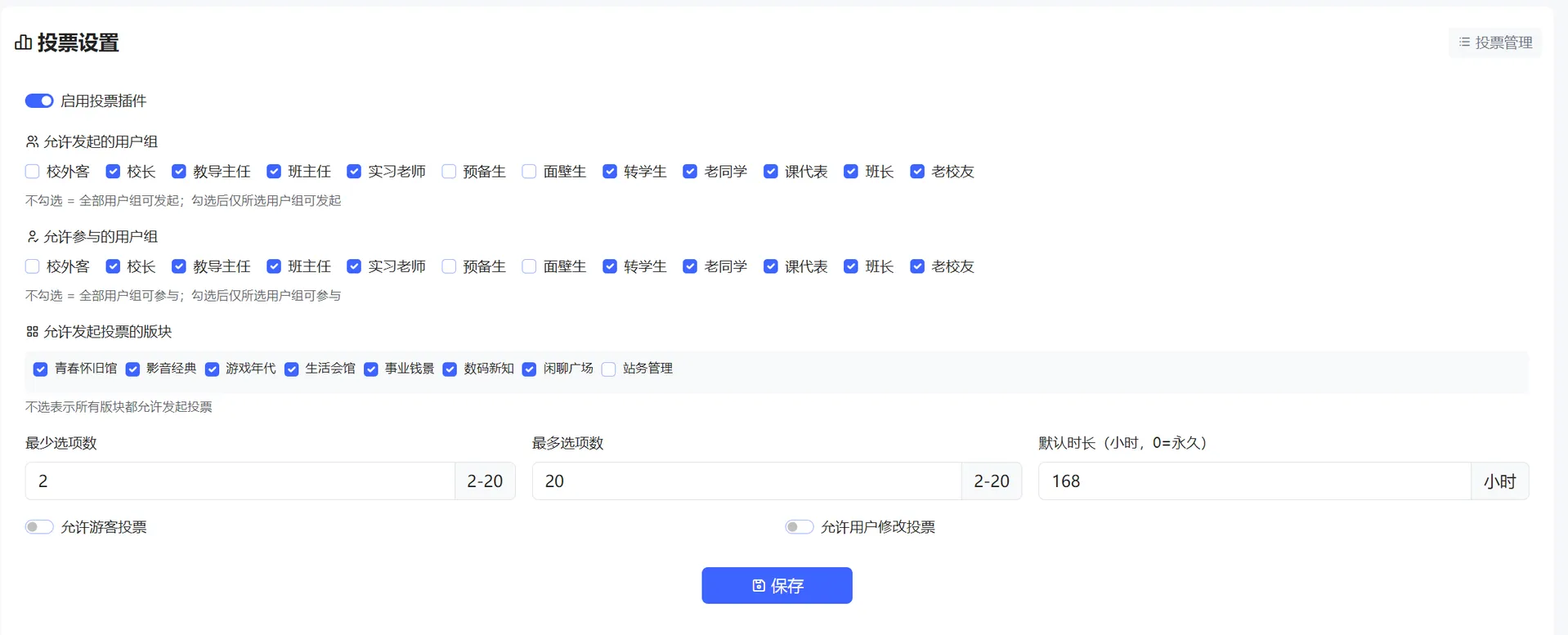Focus the 默认时长 hours input field
This screenshot has width=1568, height=635.
point(1255,481)
